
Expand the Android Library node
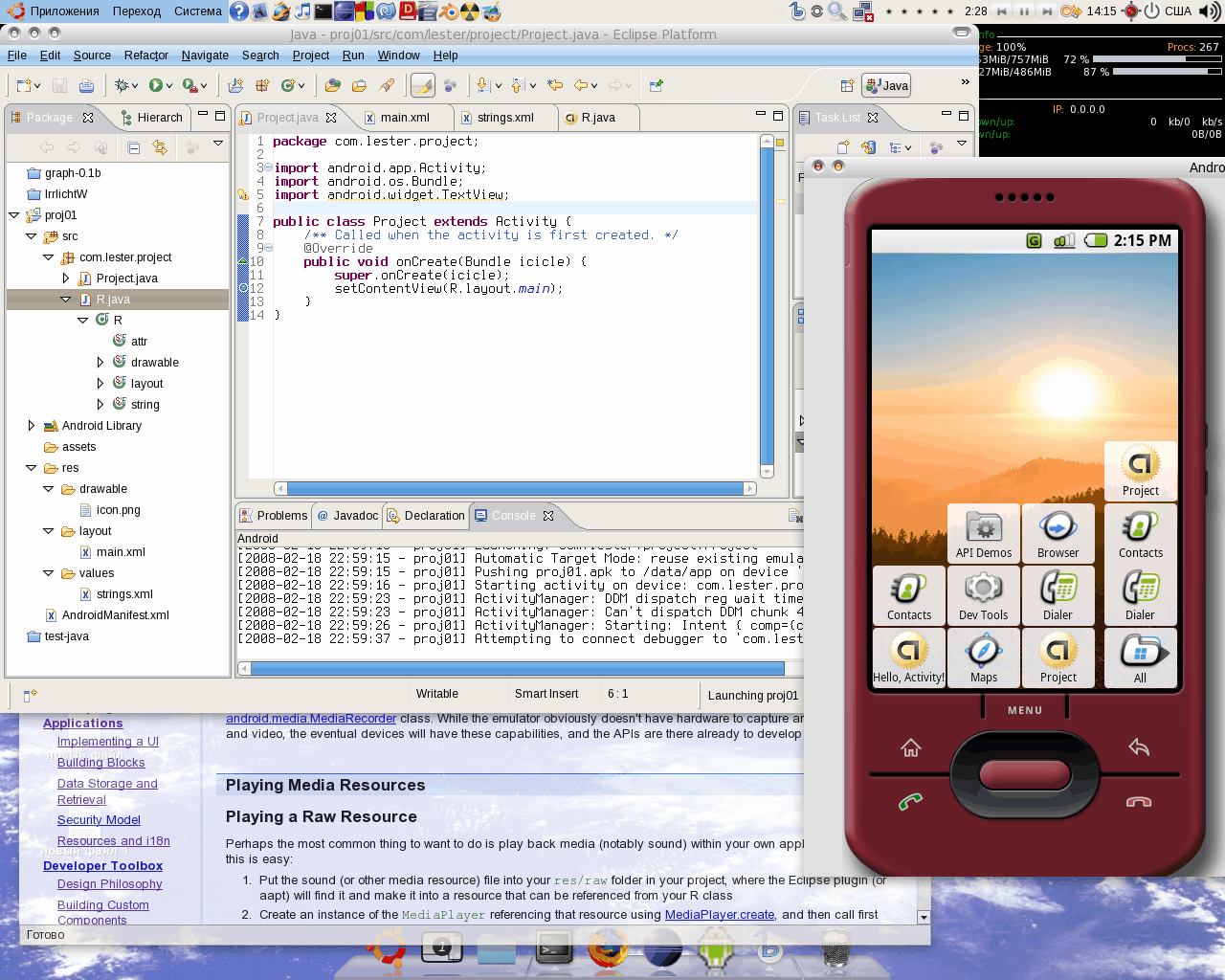click(31, 426)
